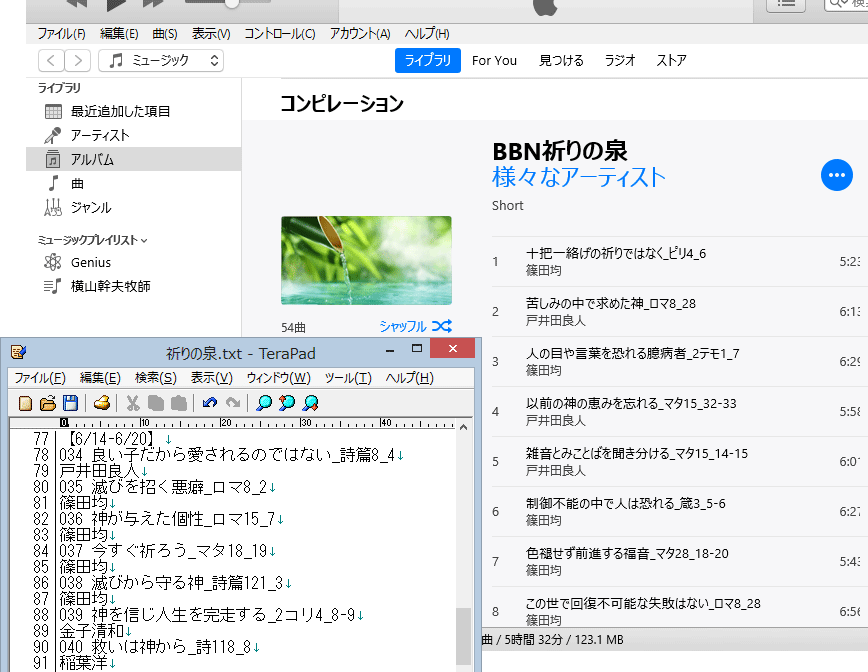This screenshot has height=672, width=868.
Task: Click the BBN祈りの泉 album artwork
Action: pyautogui.click(x=366, y=260)
